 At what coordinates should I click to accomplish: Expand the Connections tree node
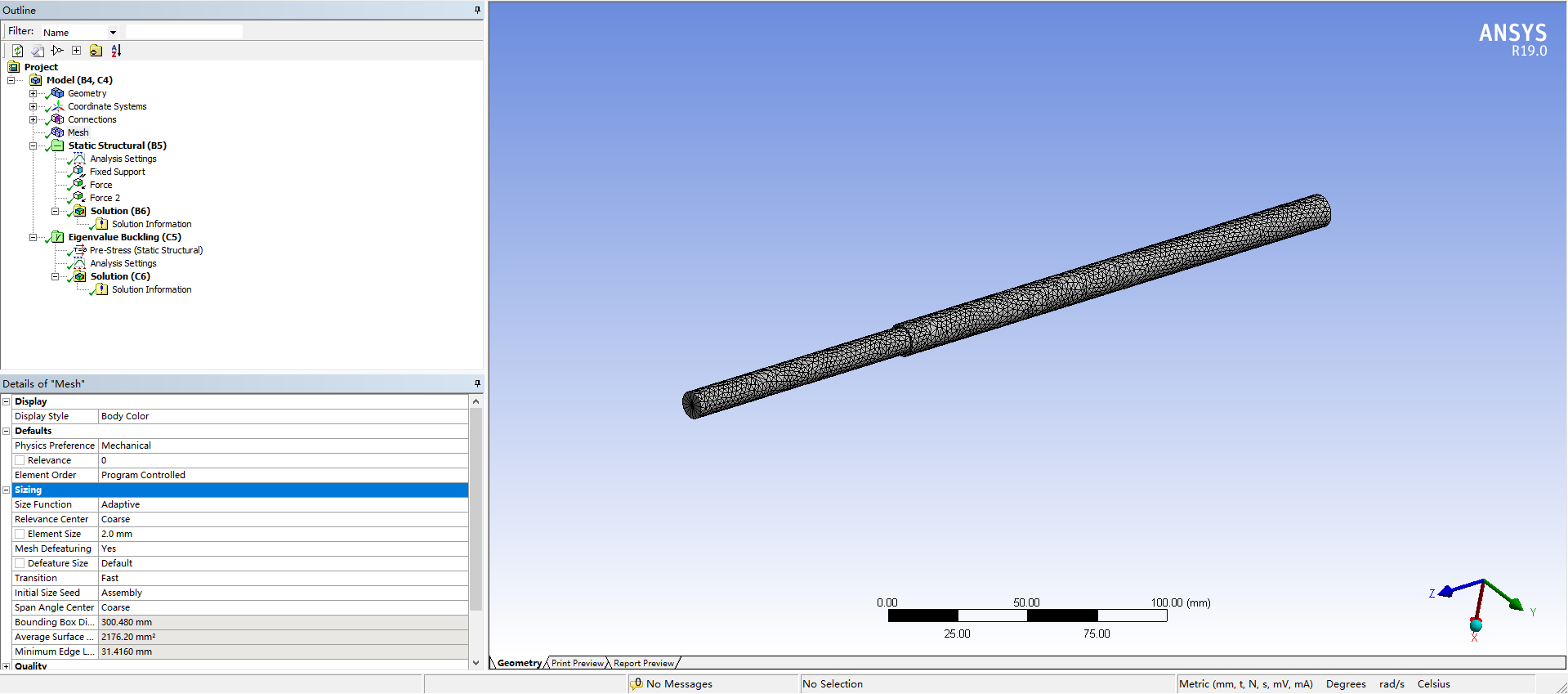pyautogui.click(x=34, y=119)
